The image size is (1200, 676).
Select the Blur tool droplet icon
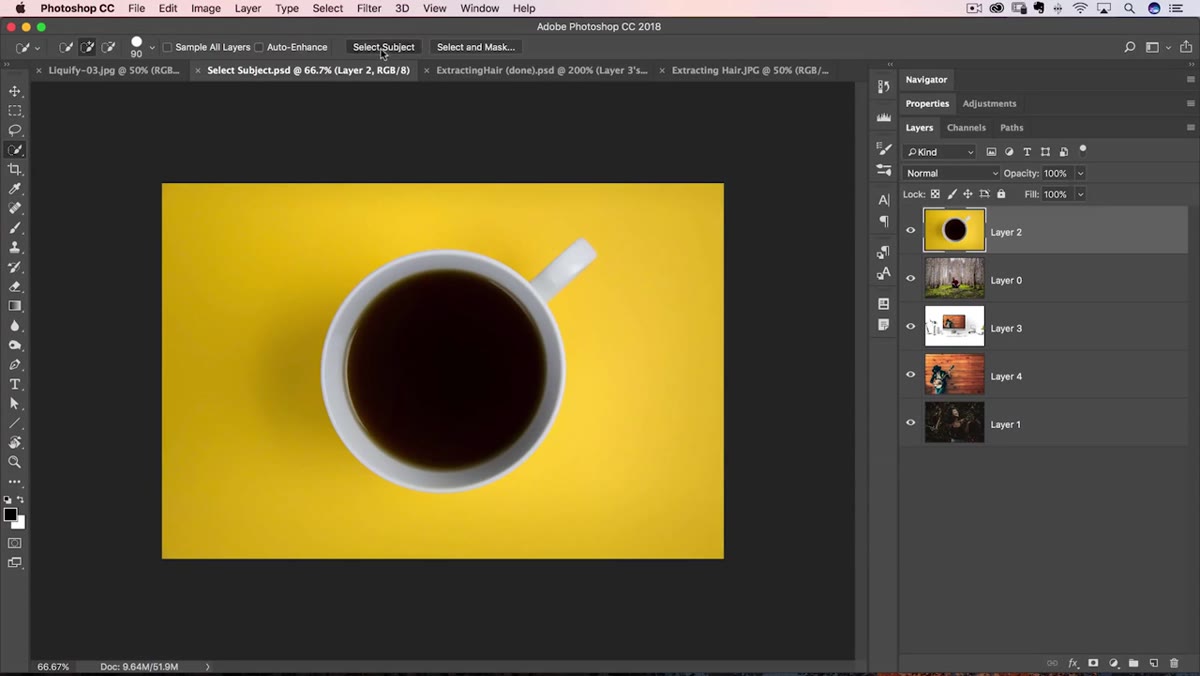point(15,325)
